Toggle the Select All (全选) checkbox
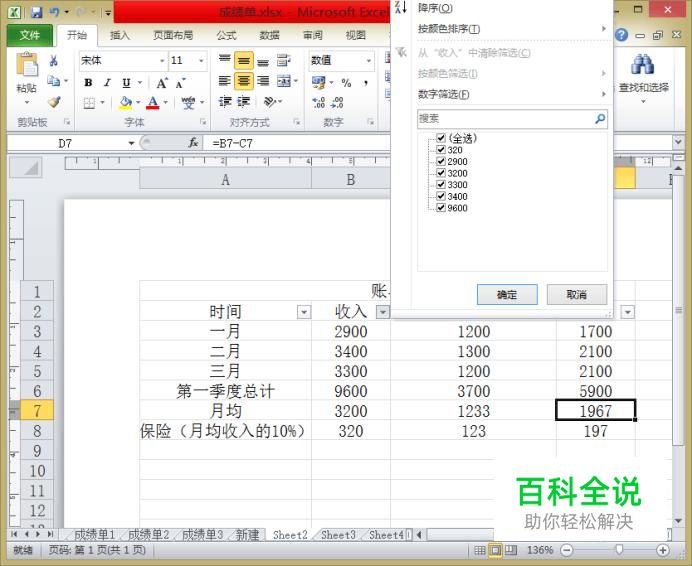Viewport: 692px width, 566px height. (x=440, y=138)
